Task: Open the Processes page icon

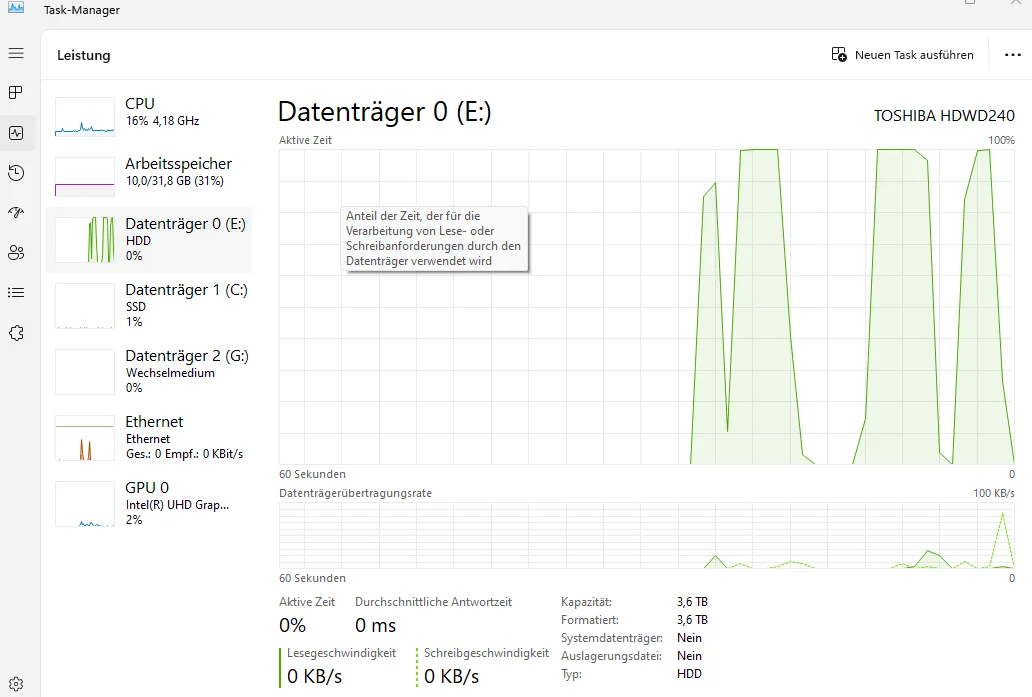Action: pos(16,93)
